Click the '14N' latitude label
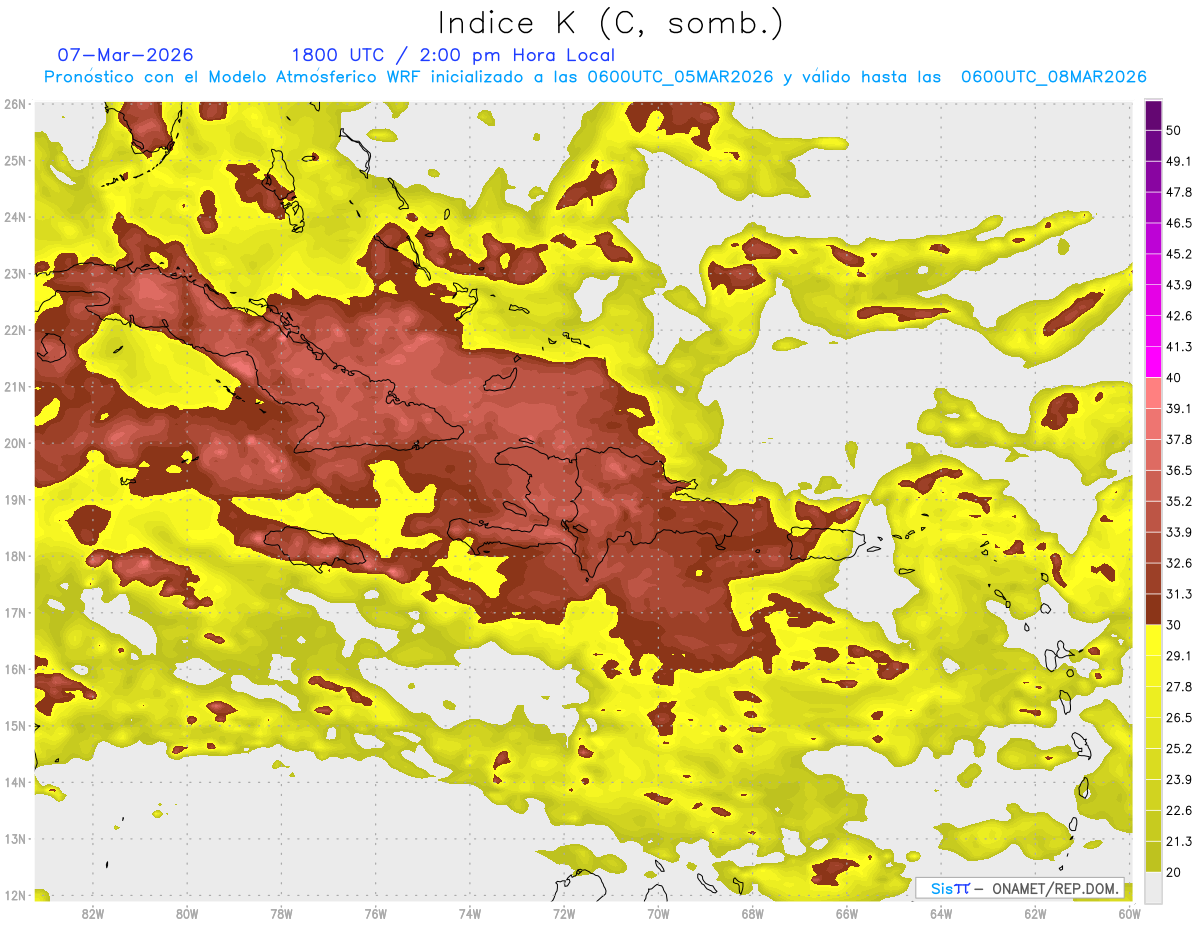The height and width of the screenshot is (927, 1200). (x=15, y=782)
